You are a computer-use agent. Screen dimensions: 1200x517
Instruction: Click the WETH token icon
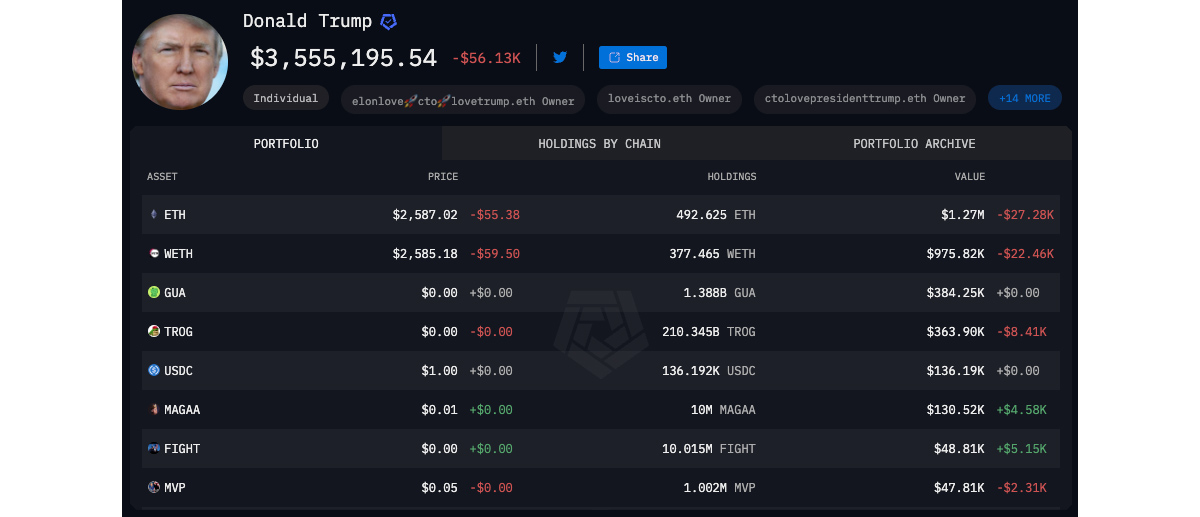pos(153,254)
